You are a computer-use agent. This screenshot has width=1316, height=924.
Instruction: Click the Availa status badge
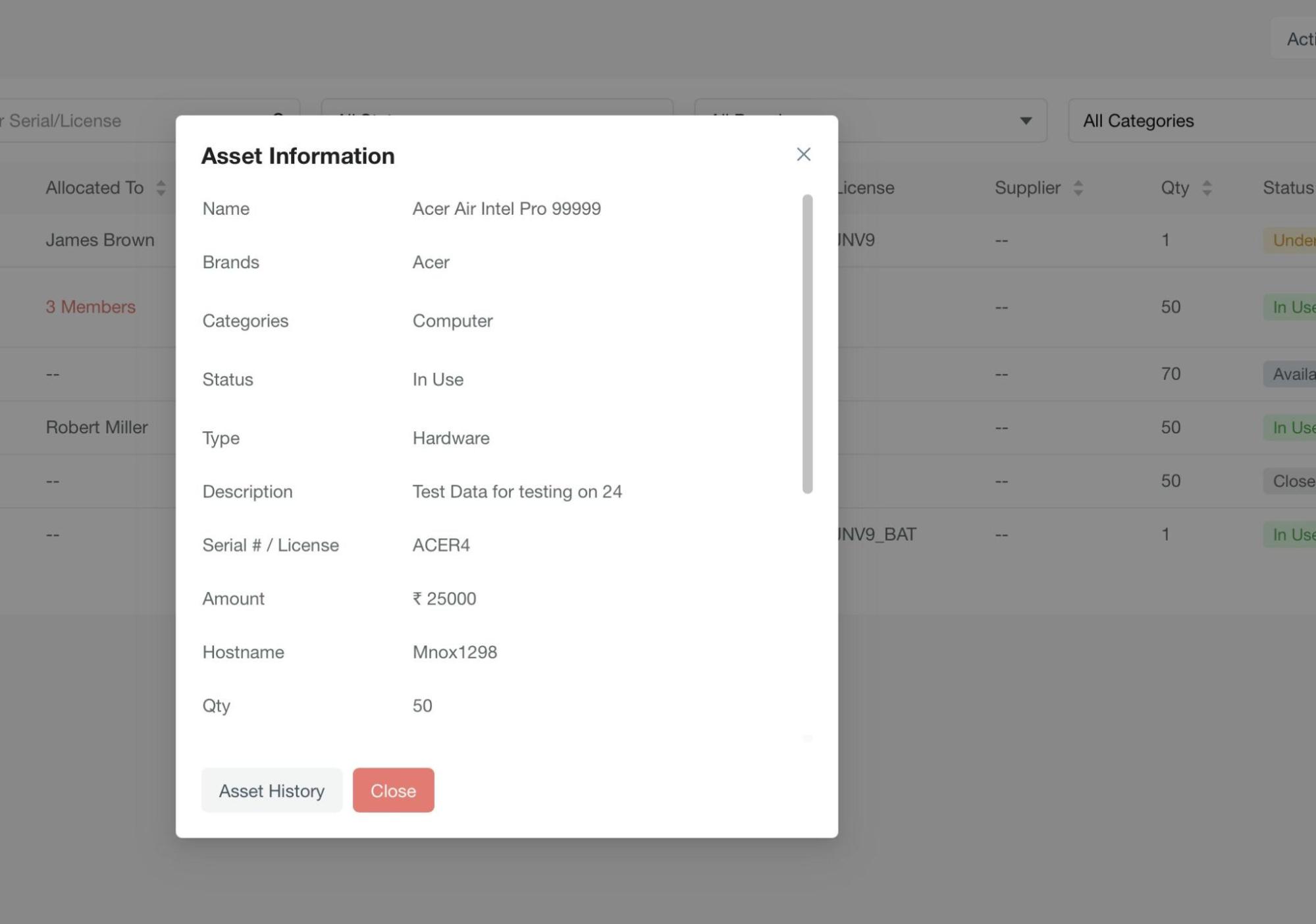(1291, 374)
